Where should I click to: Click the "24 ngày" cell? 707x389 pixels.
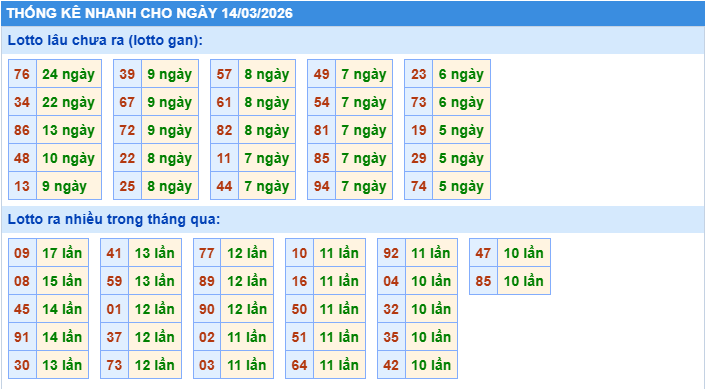point(69,74)
